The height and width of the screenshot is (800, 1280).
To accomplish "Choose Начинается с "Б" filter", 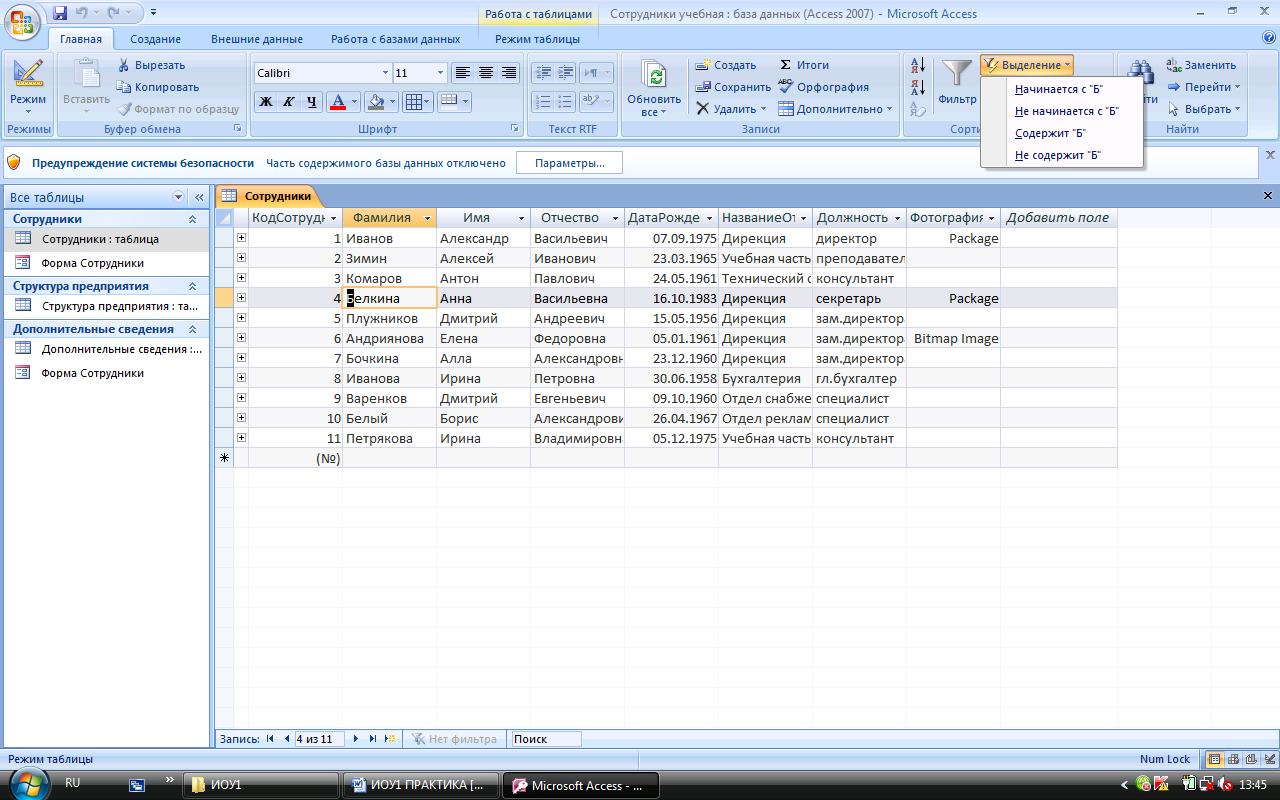I will click(1058, 89).
